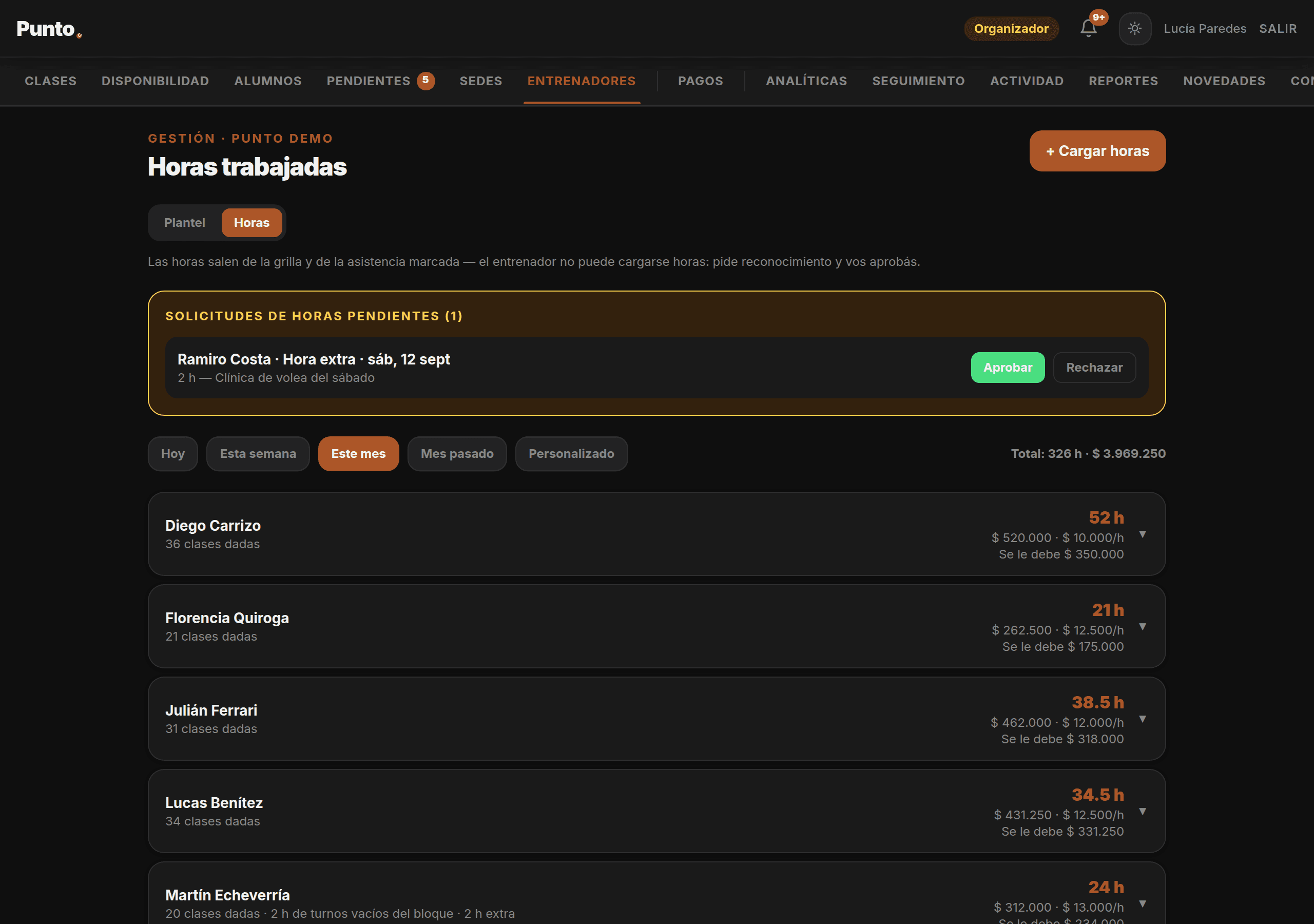Select the Horas view toggle
This screenshot has width=1314, height=924.
[x=251, y=223]
